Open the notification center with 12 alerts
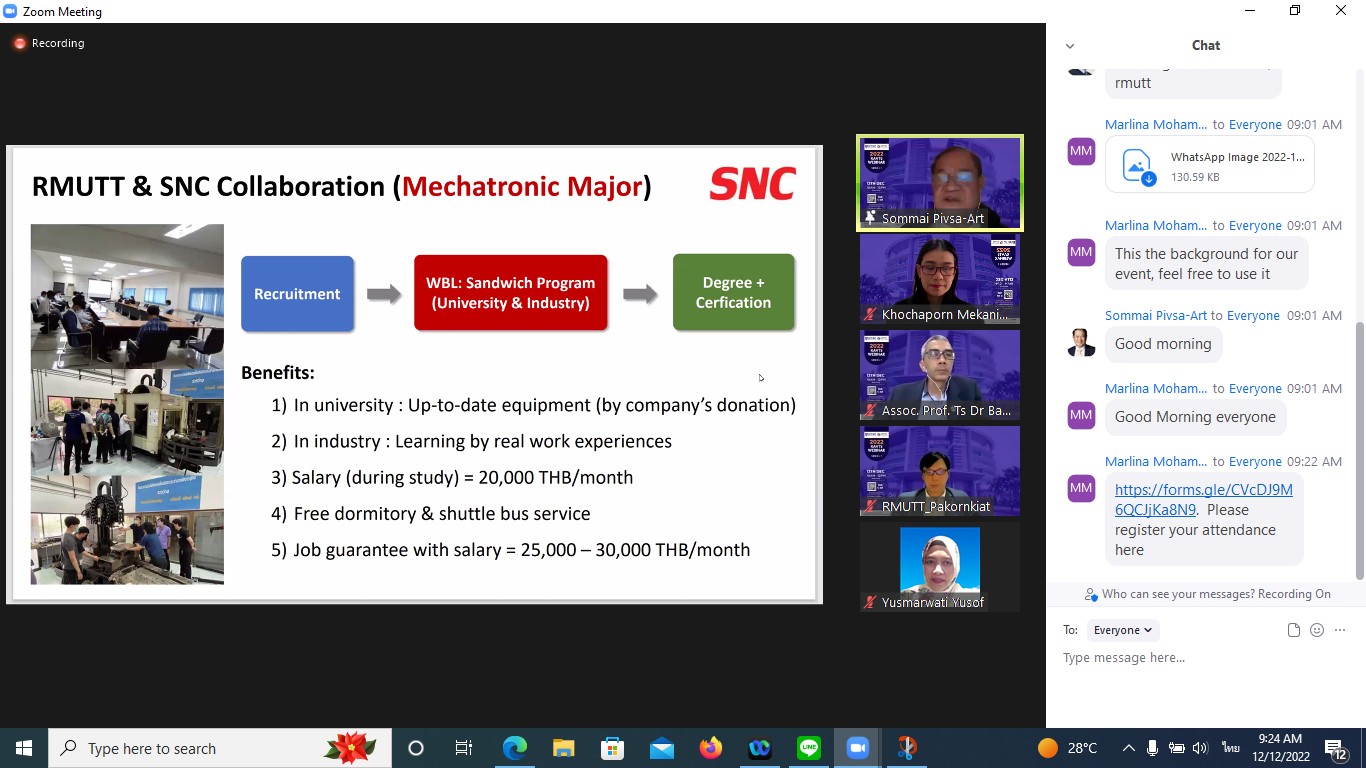 pos(1337,748)
